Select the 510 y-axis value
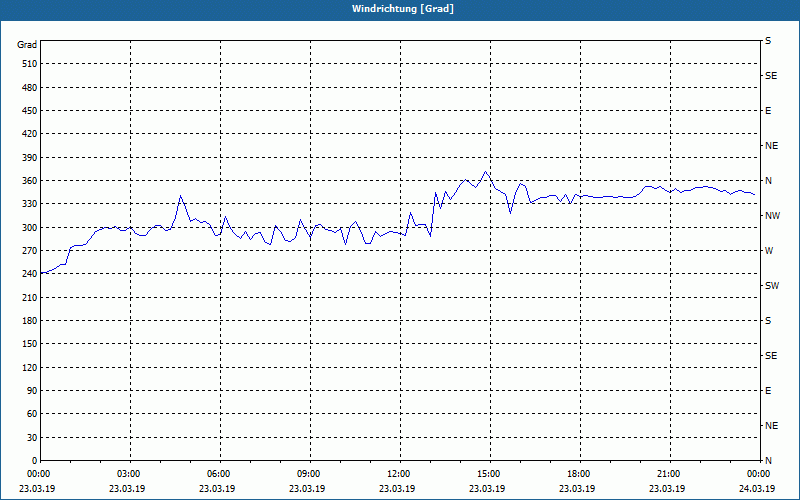This screenshot has width=800, height=500. (30, 64)
